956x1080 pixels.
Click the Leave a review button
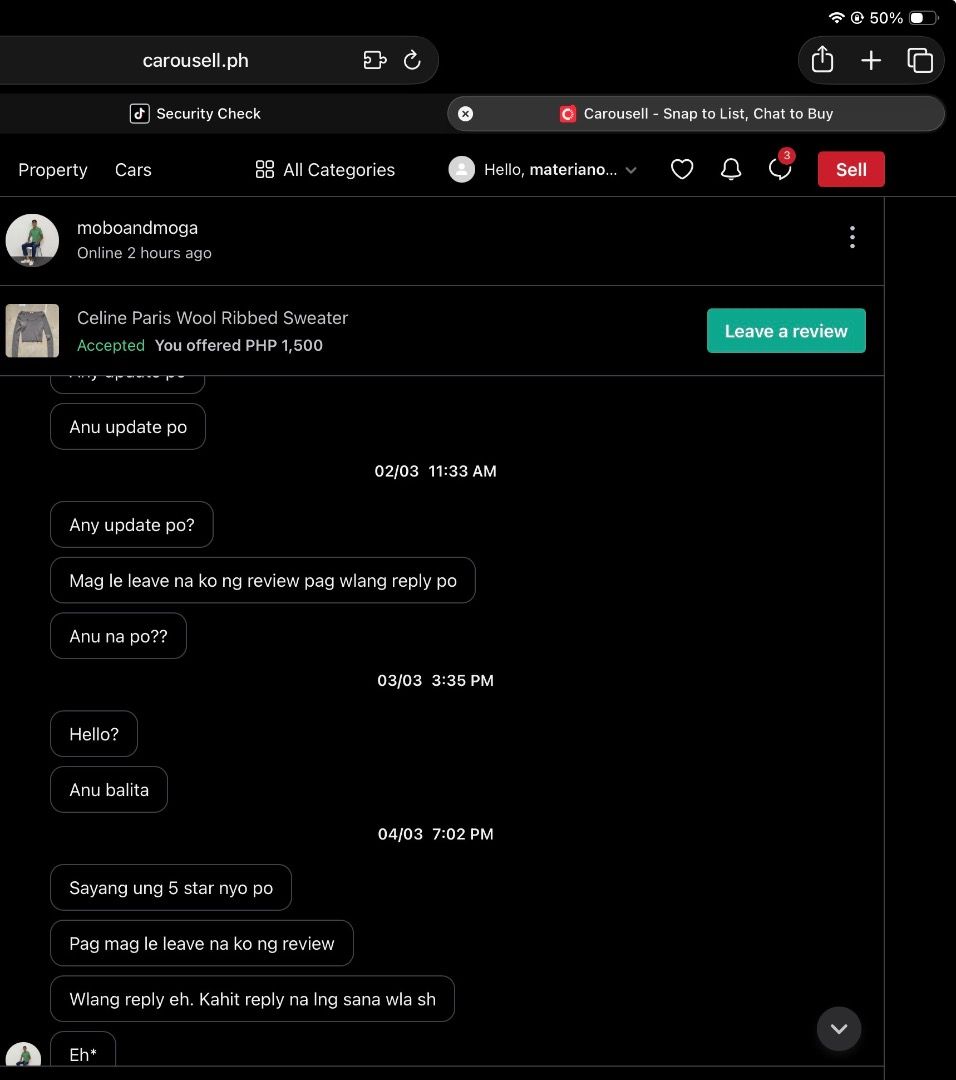click(x=786, y=331)
